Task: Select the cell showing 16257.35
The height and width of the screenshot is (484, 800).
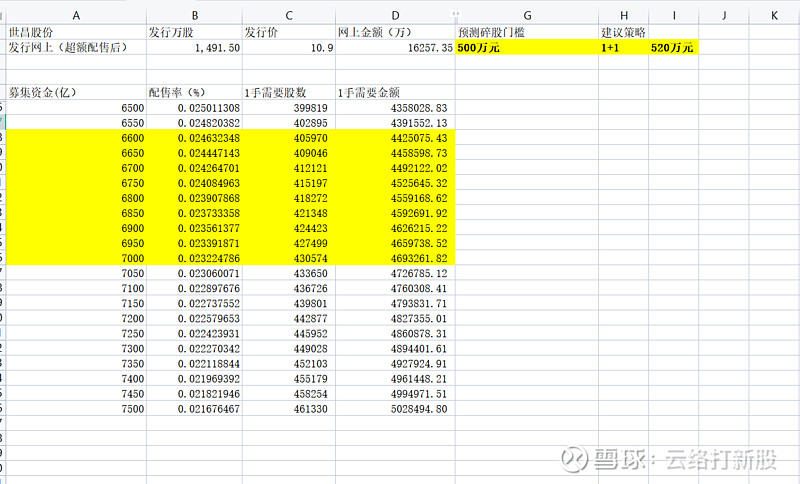Action: (395, 47)
